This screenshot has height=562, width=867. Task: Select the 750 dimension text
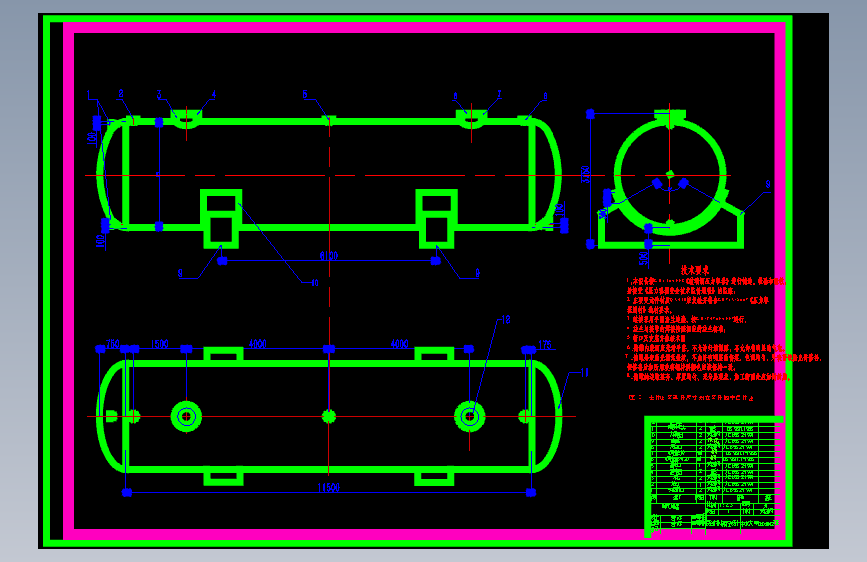tap(113, 344)
